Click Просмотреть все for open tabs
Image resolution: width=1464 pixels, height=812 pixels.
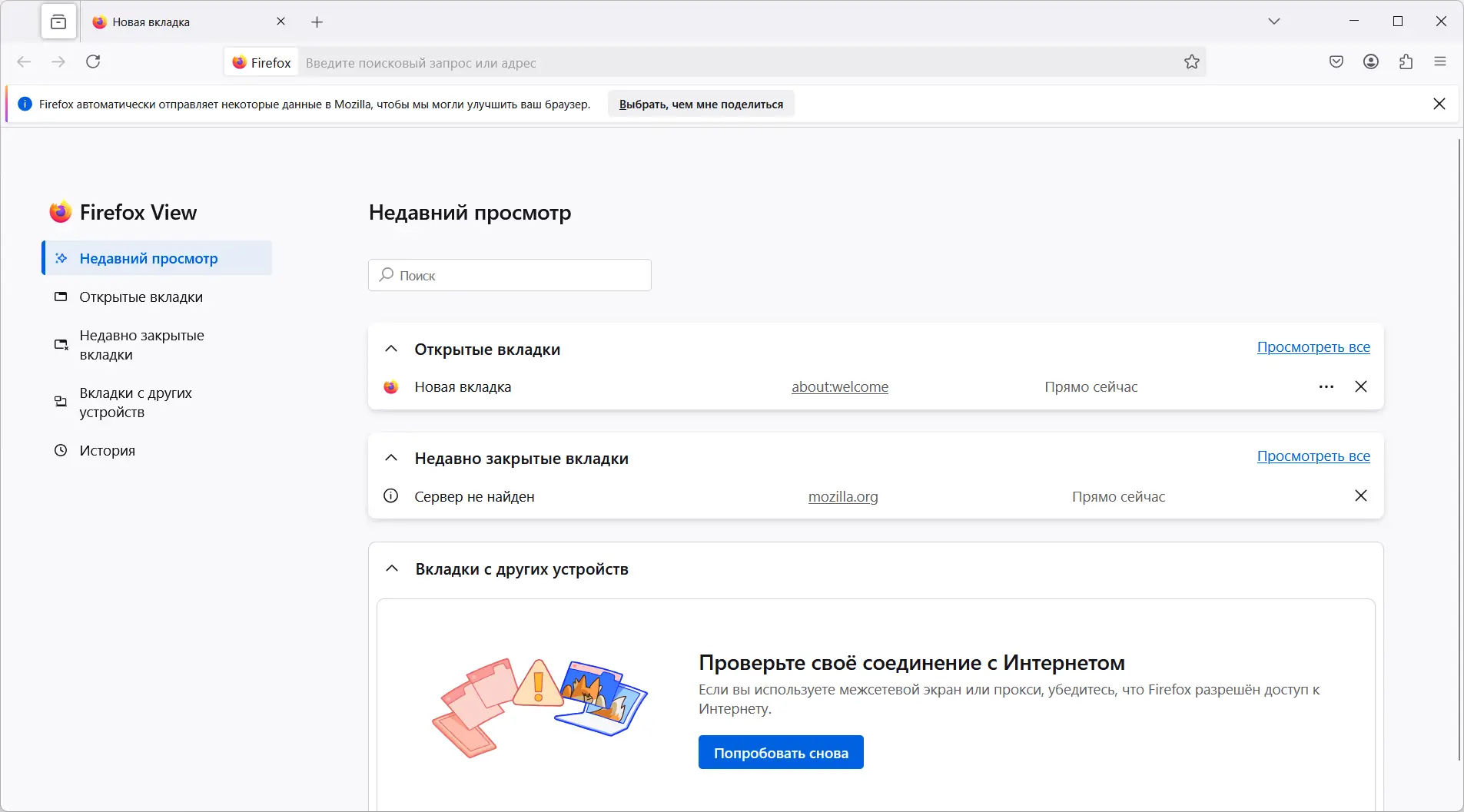pyautogui.click(x=1313, y=347)
